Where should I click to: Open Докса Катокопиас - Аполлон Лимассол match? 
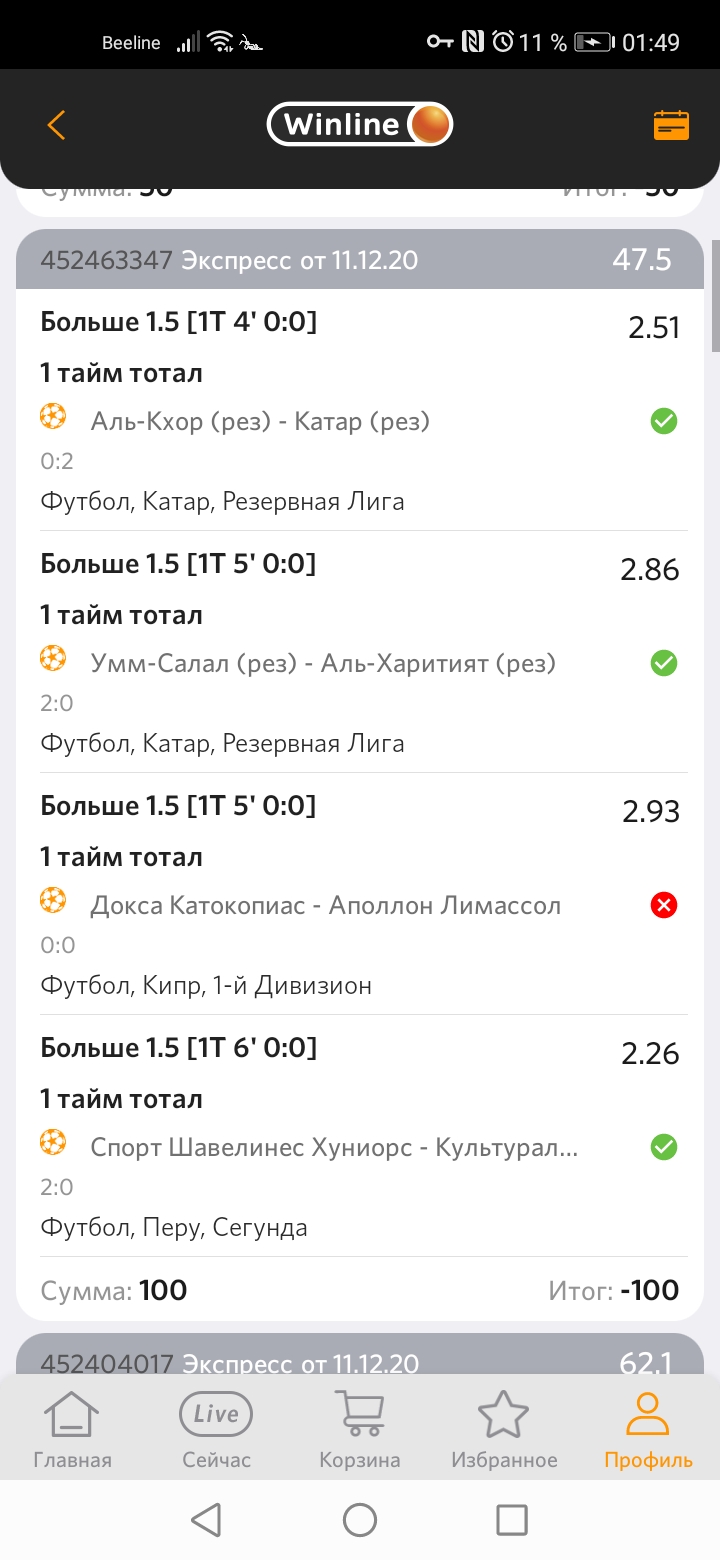point(326,905)
